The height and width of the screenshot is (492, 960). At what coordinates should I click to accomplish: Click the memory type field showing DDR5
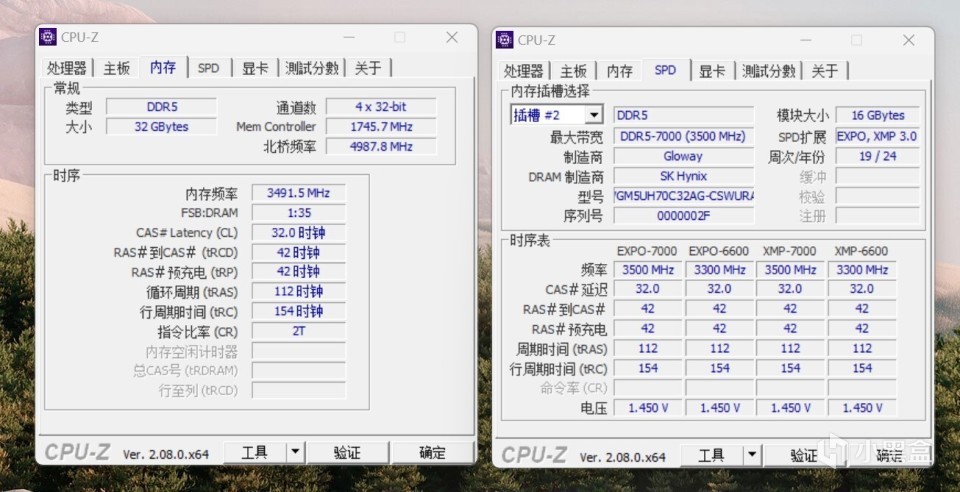pyautogui.click(x=162, y=107)
